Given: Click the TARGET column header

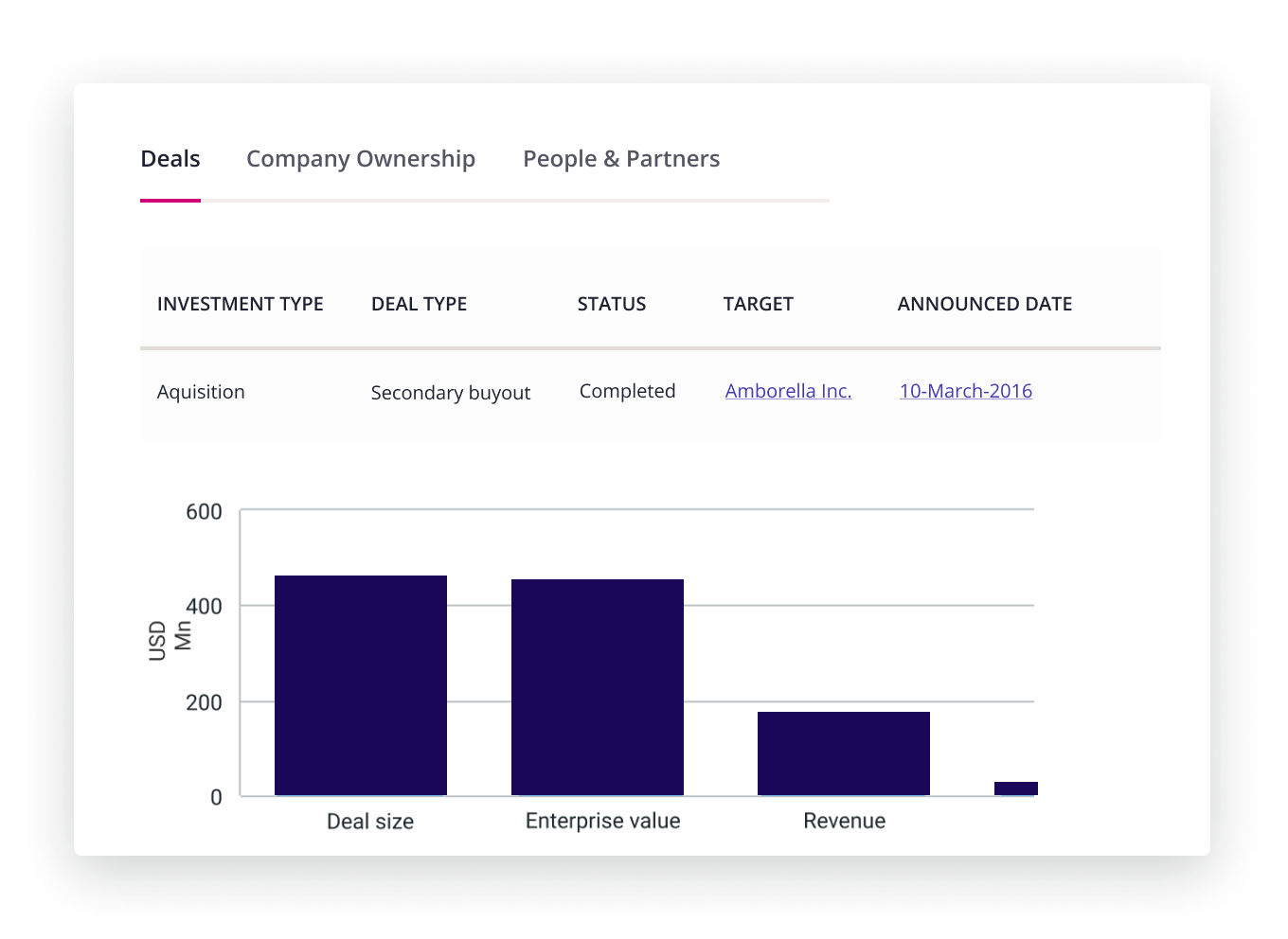Looking at the screenshot, I should pos(758,303).
